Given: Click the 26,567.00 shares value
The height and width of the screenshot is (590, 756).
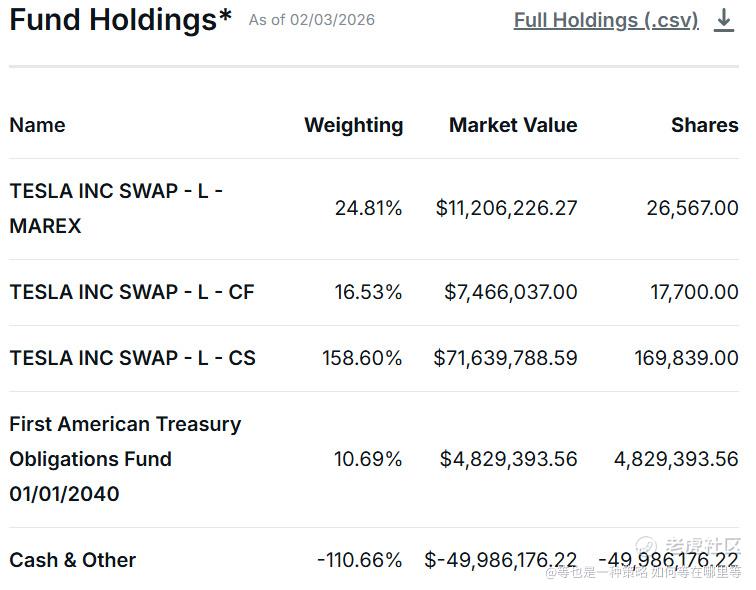Looking at the screenshot, I should tap(692, 208).
